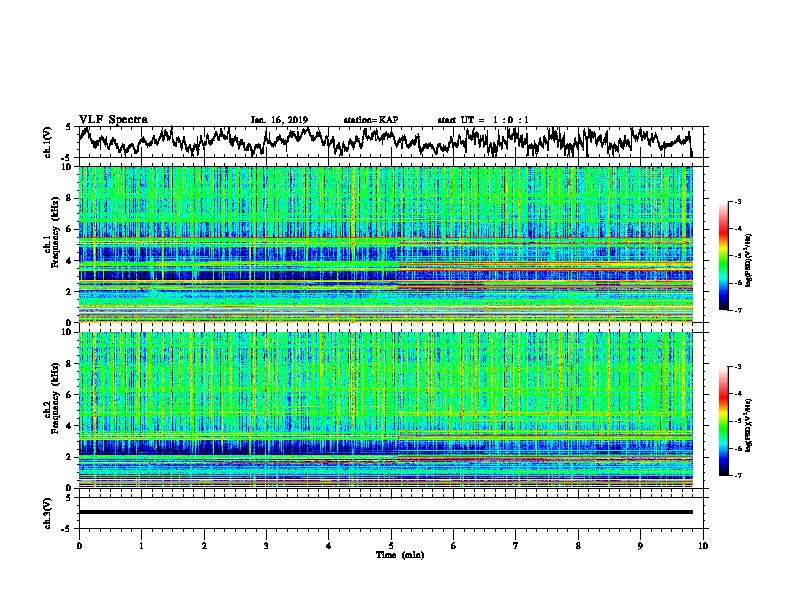Click the "9" tick label on the time axis
Screen dimensions: 792x612
[640, 546]
